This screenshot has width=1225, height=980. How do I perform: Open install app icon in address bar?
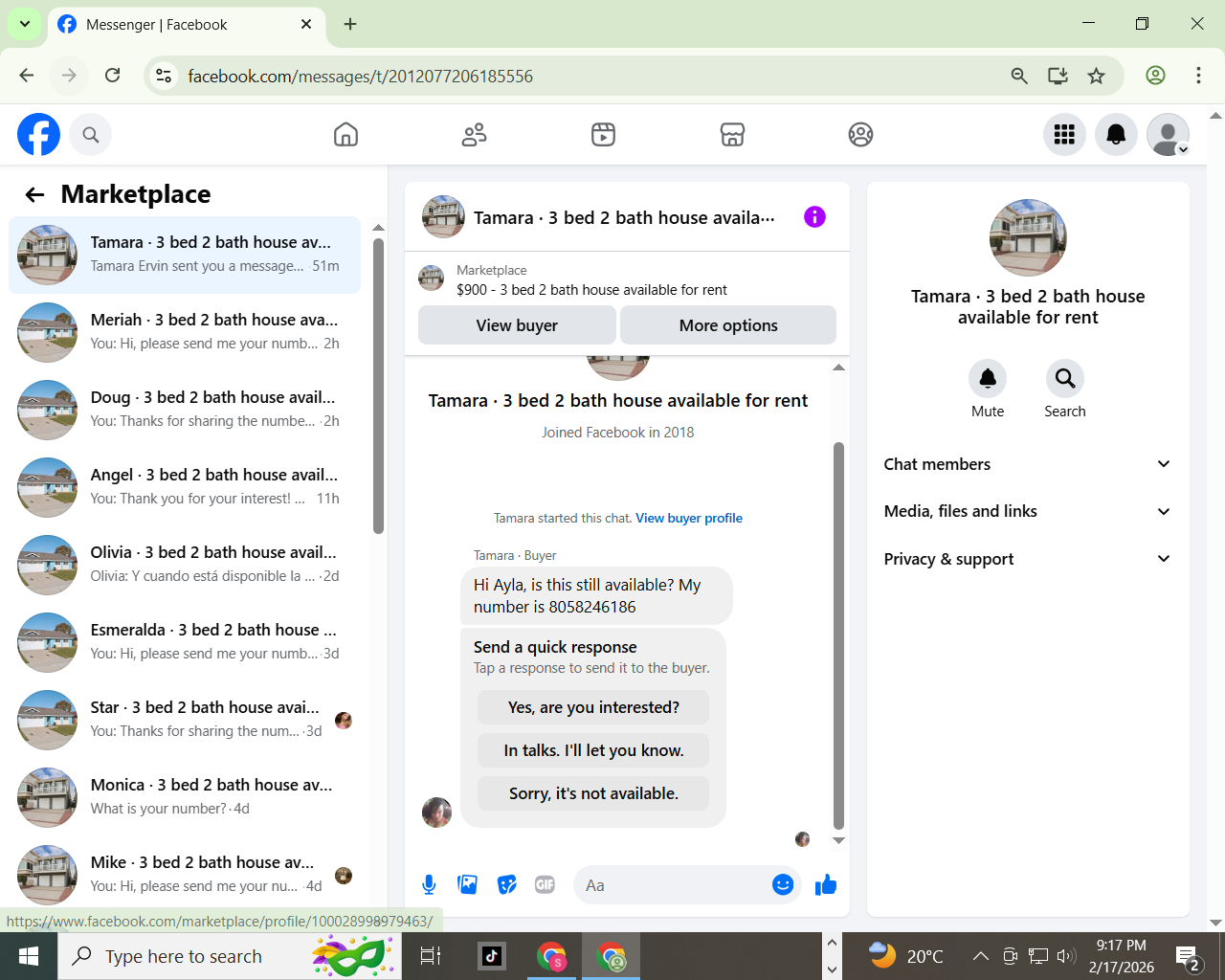pos(1058,76)
